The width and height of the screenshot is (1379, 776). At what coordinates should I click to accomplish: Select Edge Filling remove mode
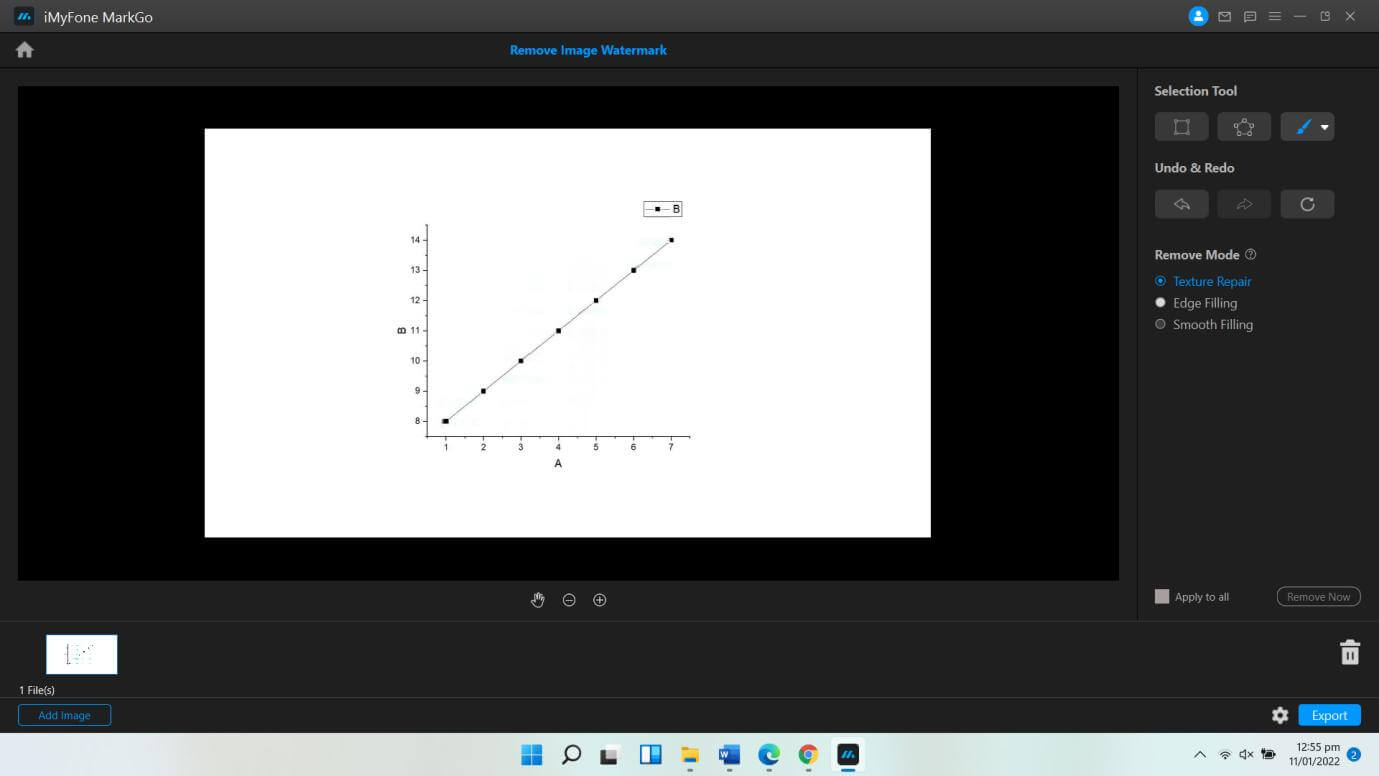pos(1196,303)
